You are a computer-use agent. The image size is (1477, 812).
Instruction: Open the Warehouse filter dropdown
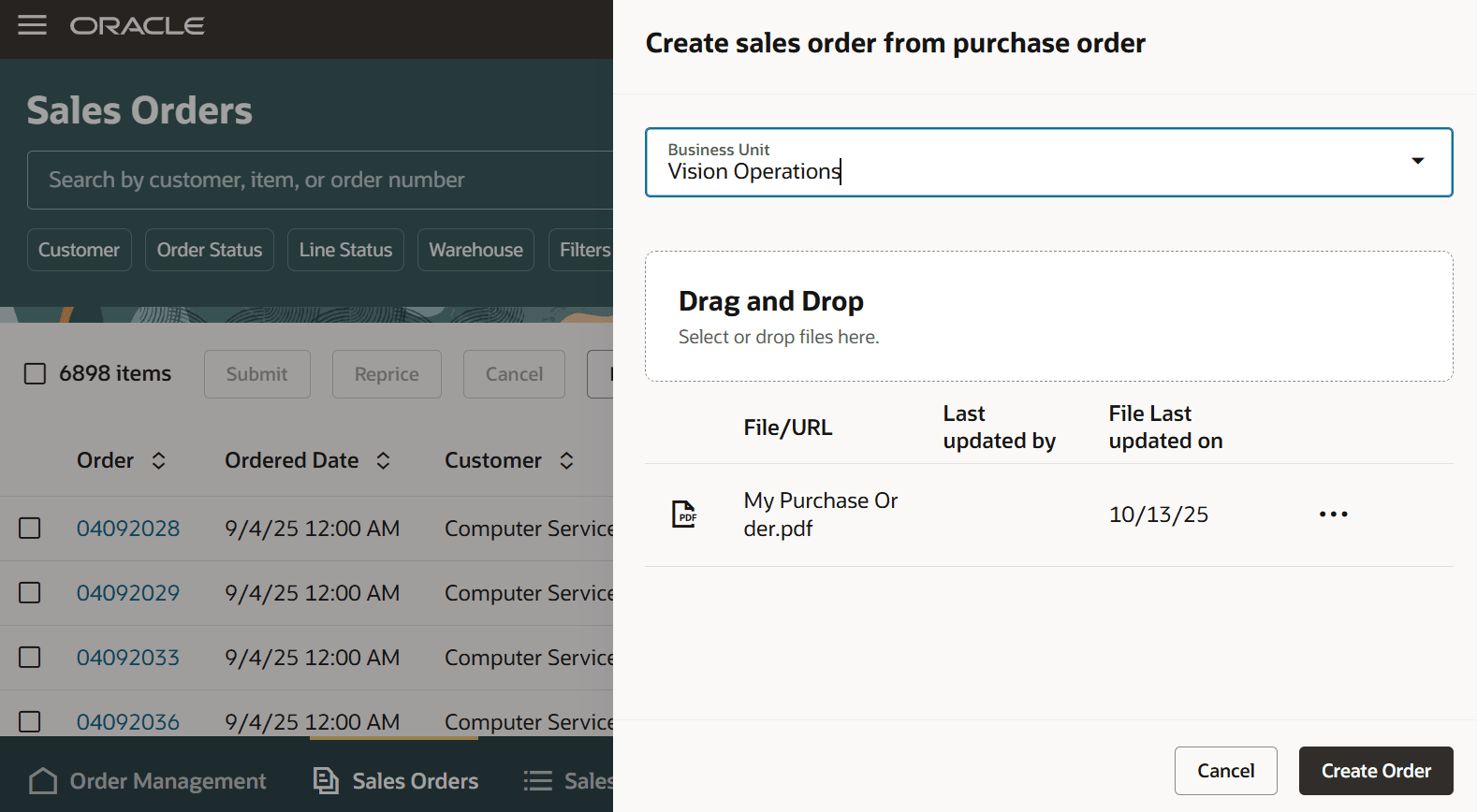click(x=475, y=250)
